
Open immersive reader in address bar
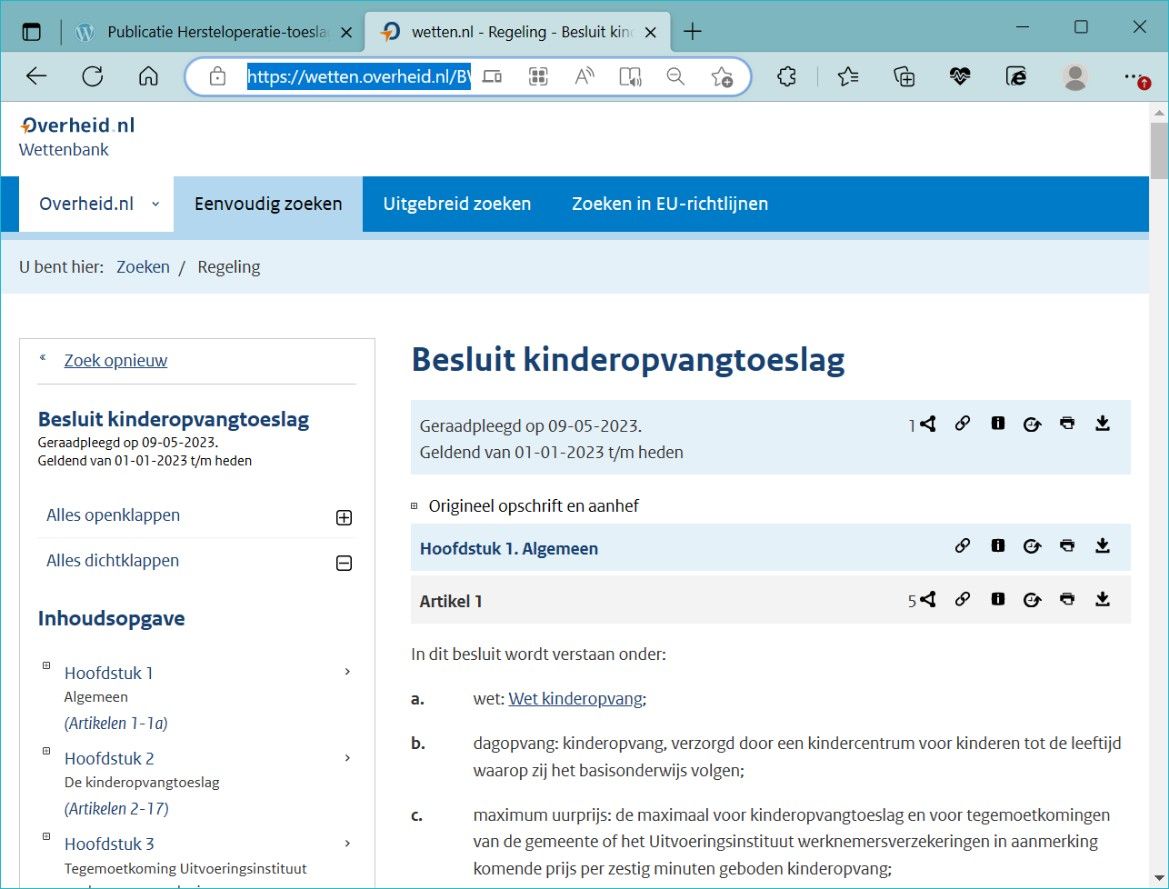click(x=630, y=76)
